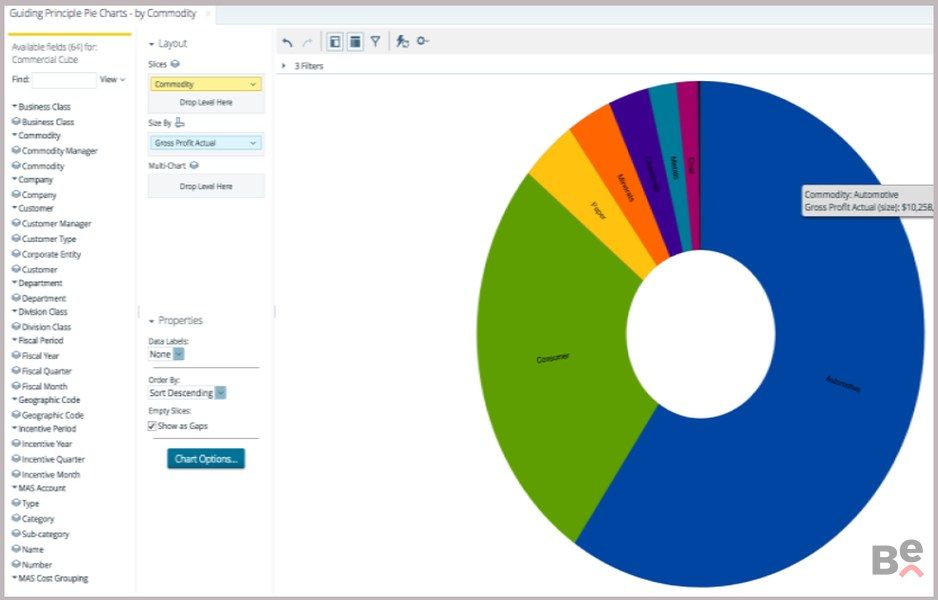Click the lightning auto-refresh icon
The height and width of the screenshot is (600, 938).
tap(403, 41)
